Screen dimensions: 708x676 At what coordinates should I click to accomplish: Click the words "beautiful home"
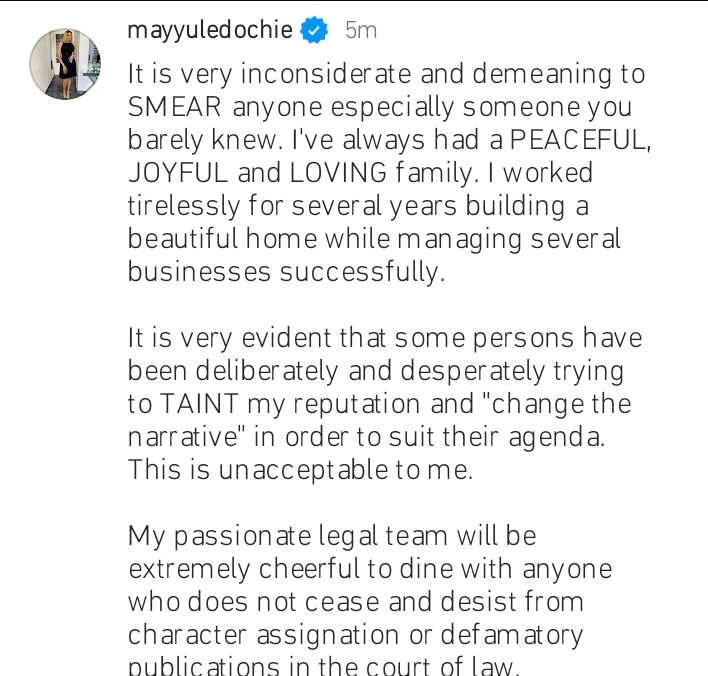coord(222,239)
